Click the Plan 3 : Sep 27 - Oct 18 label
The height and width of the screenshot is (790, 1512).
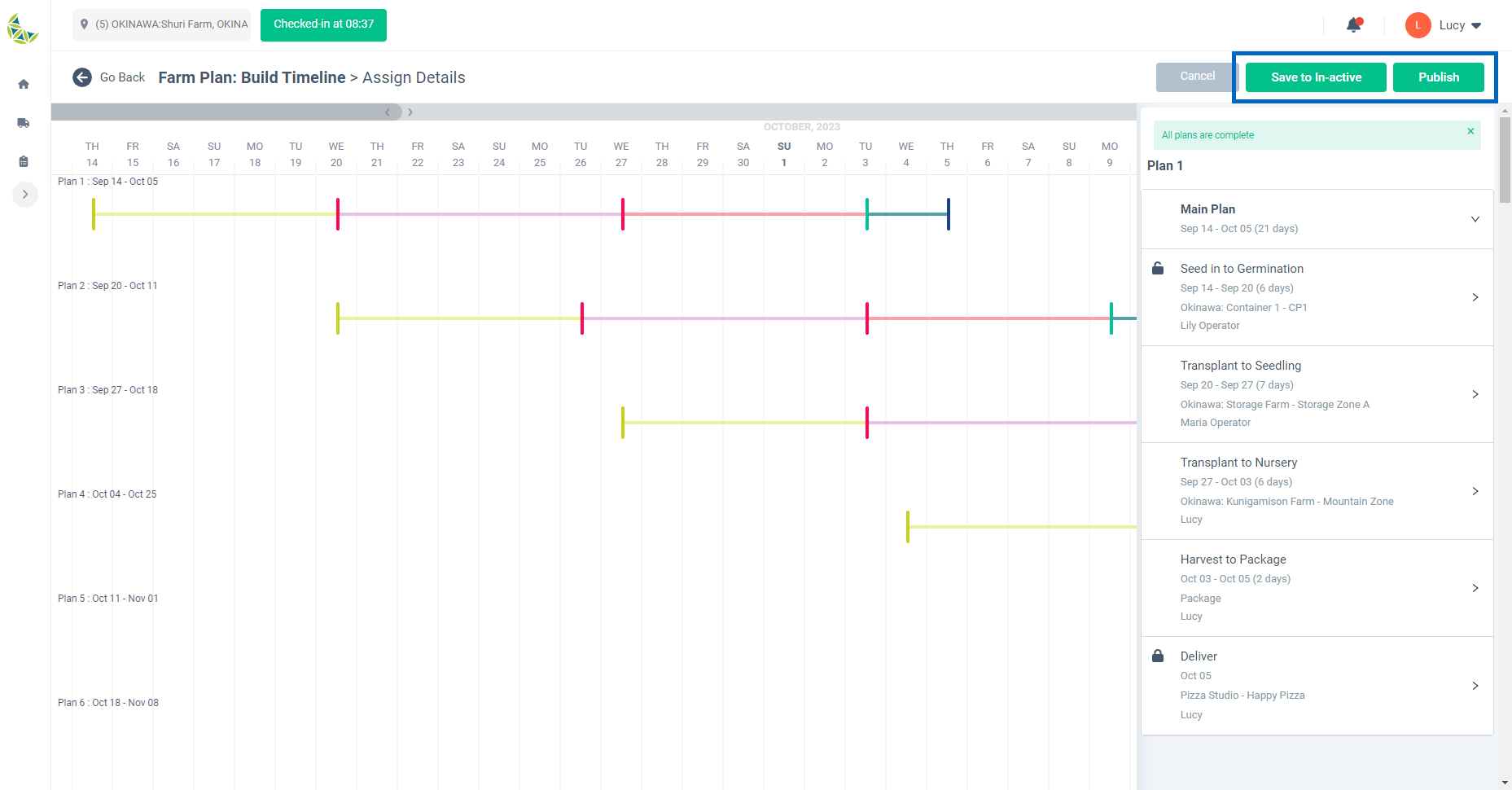[x=107, y=390]
